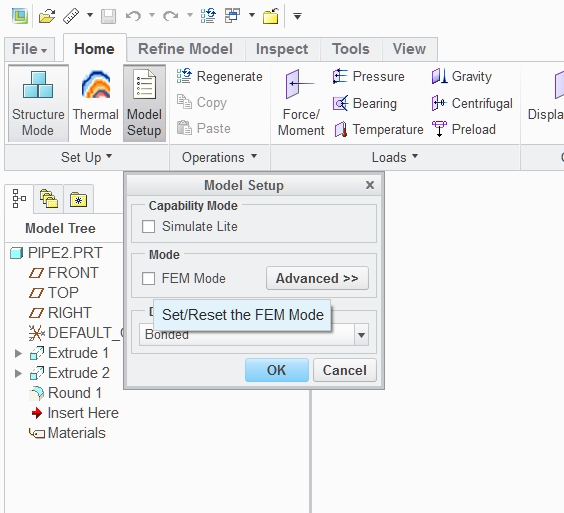
Task: Open the quick access toolbar customize arrow
Action: [297, 16]
